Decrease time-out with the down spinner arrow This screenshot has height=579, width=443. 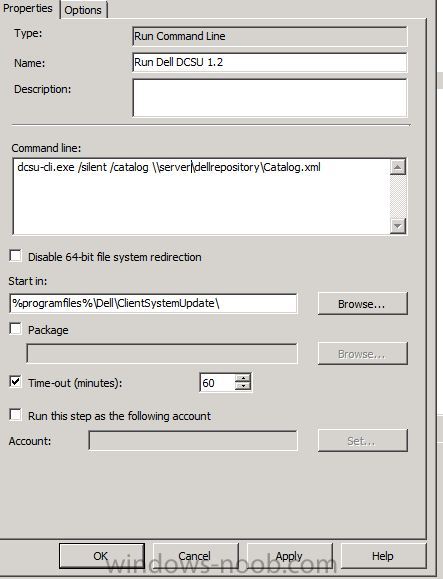point(243,386)
